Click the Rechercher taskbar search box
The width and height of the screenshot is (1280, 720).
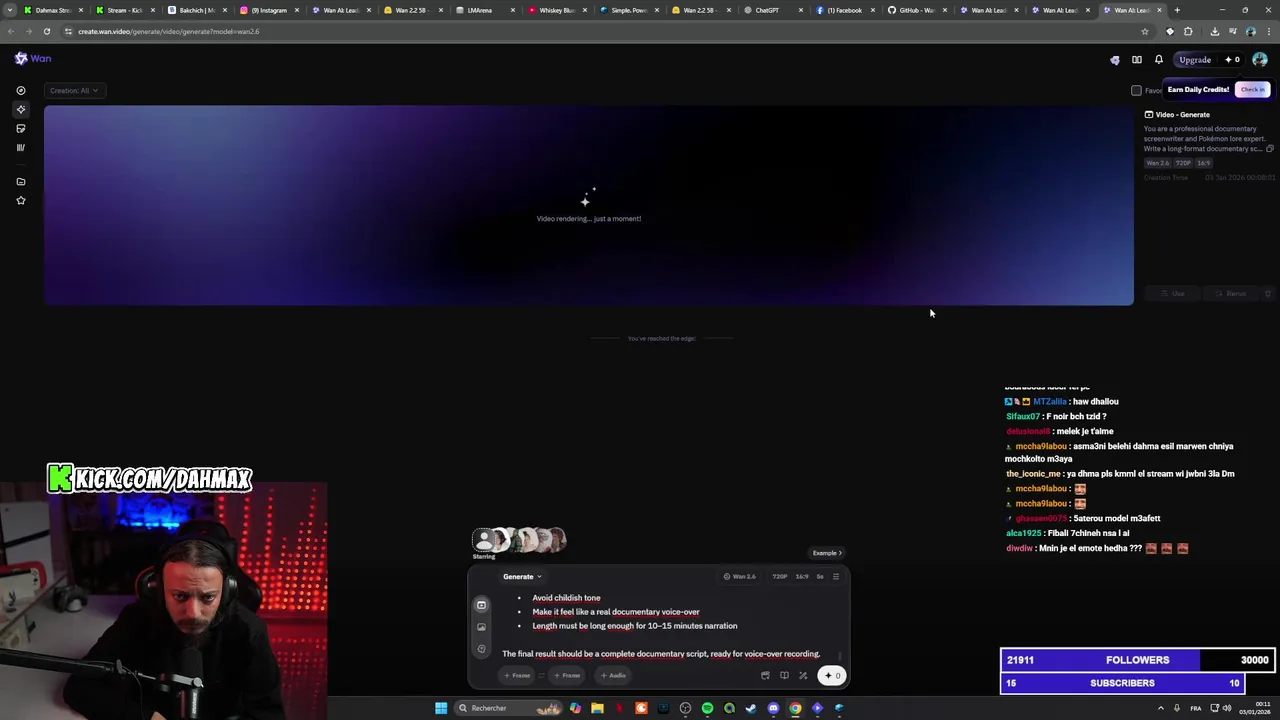coord(509,708)
